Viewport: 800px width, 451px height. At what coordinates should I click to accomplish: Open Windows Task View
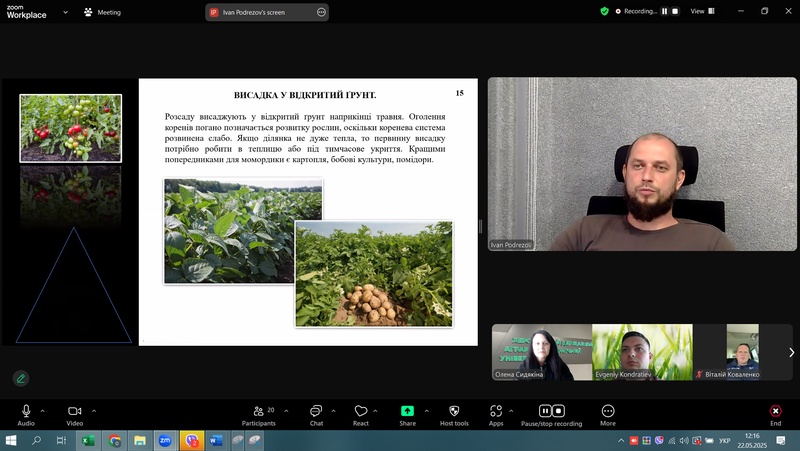tap(61, 440)
